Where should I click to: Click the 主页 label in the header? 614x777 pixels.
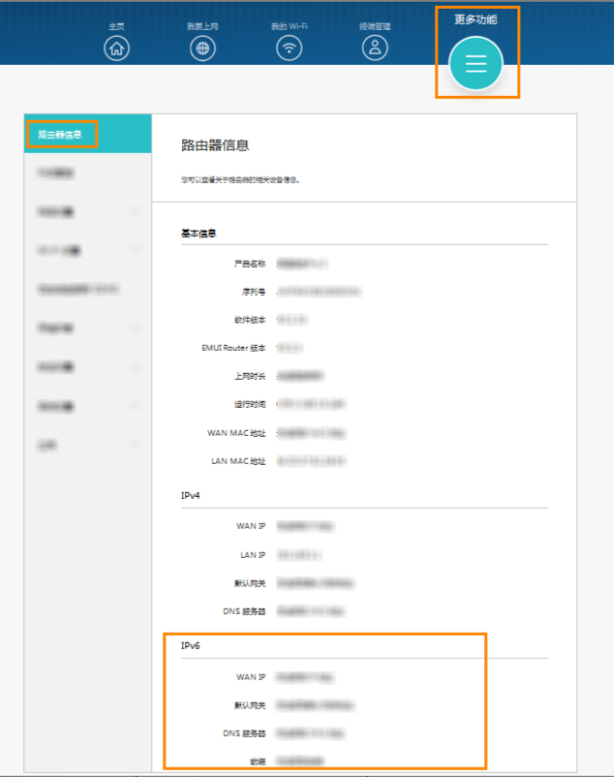pos(117,25)
